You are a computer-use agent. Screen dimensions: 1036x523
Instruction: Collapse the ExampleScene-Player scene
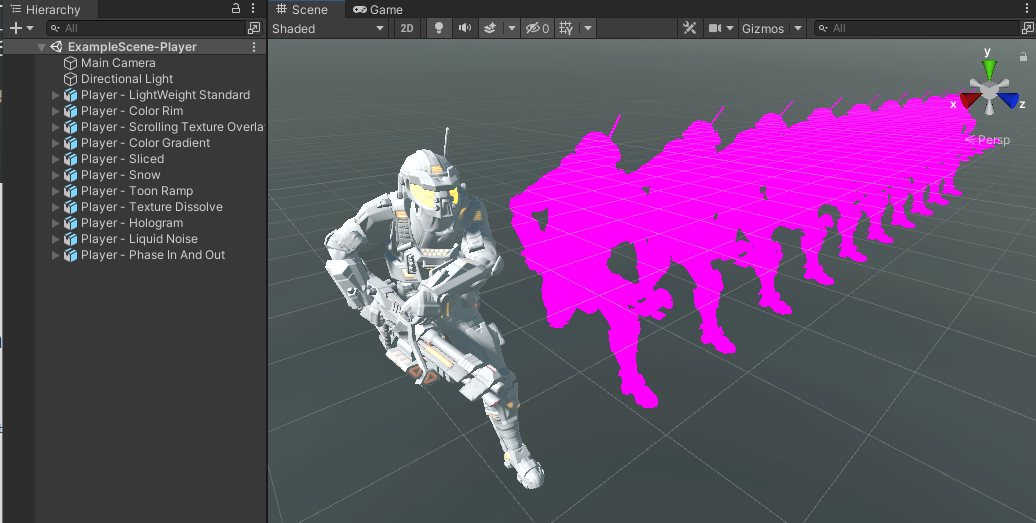point(42,47)
